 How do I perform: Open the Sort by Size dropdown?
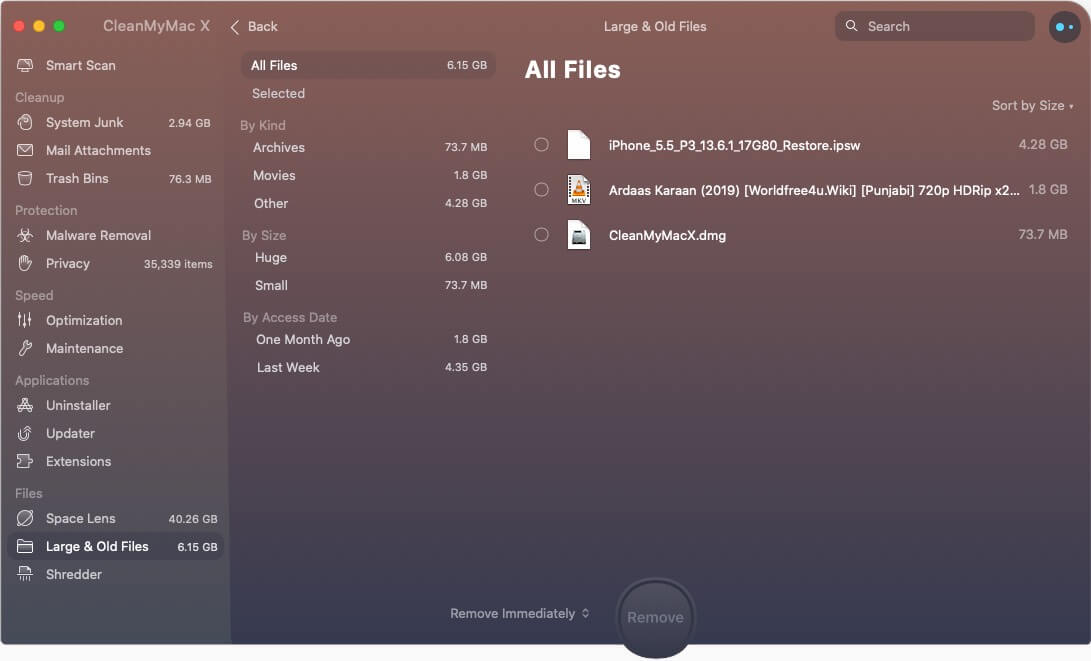click(x=1033, y=106)
